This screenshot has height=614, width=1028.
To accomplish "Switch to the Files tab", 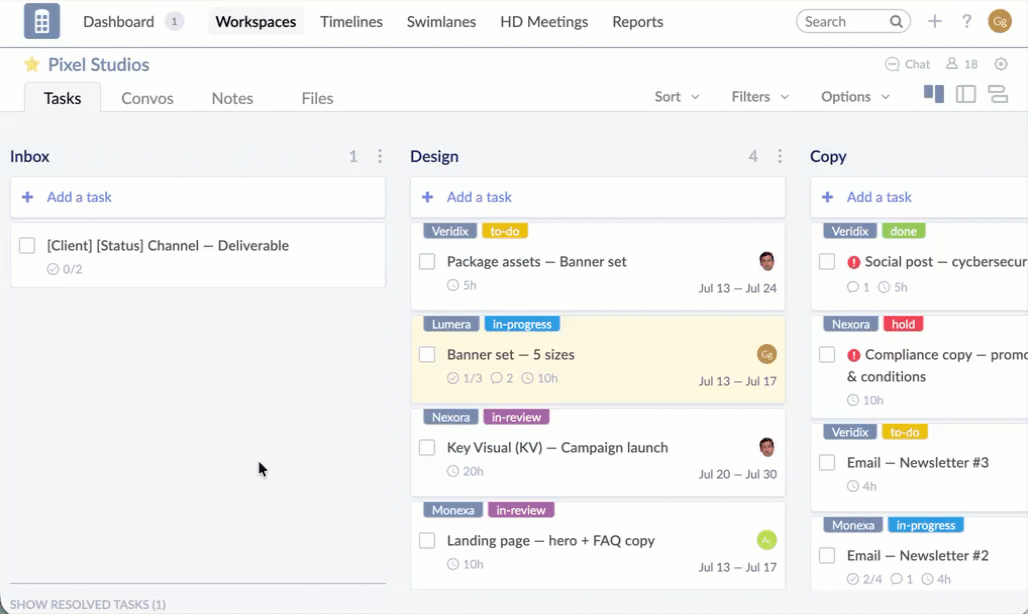I will (317, 98).
